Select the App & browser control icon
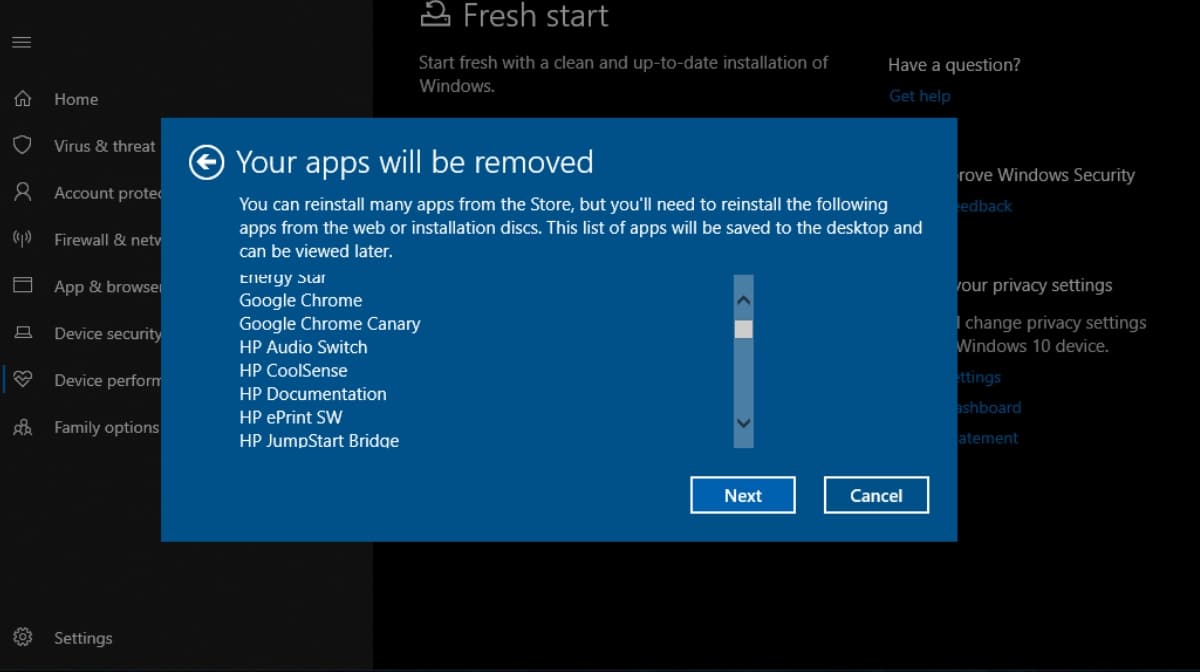The image size is (1200, 672). (24, 286)
